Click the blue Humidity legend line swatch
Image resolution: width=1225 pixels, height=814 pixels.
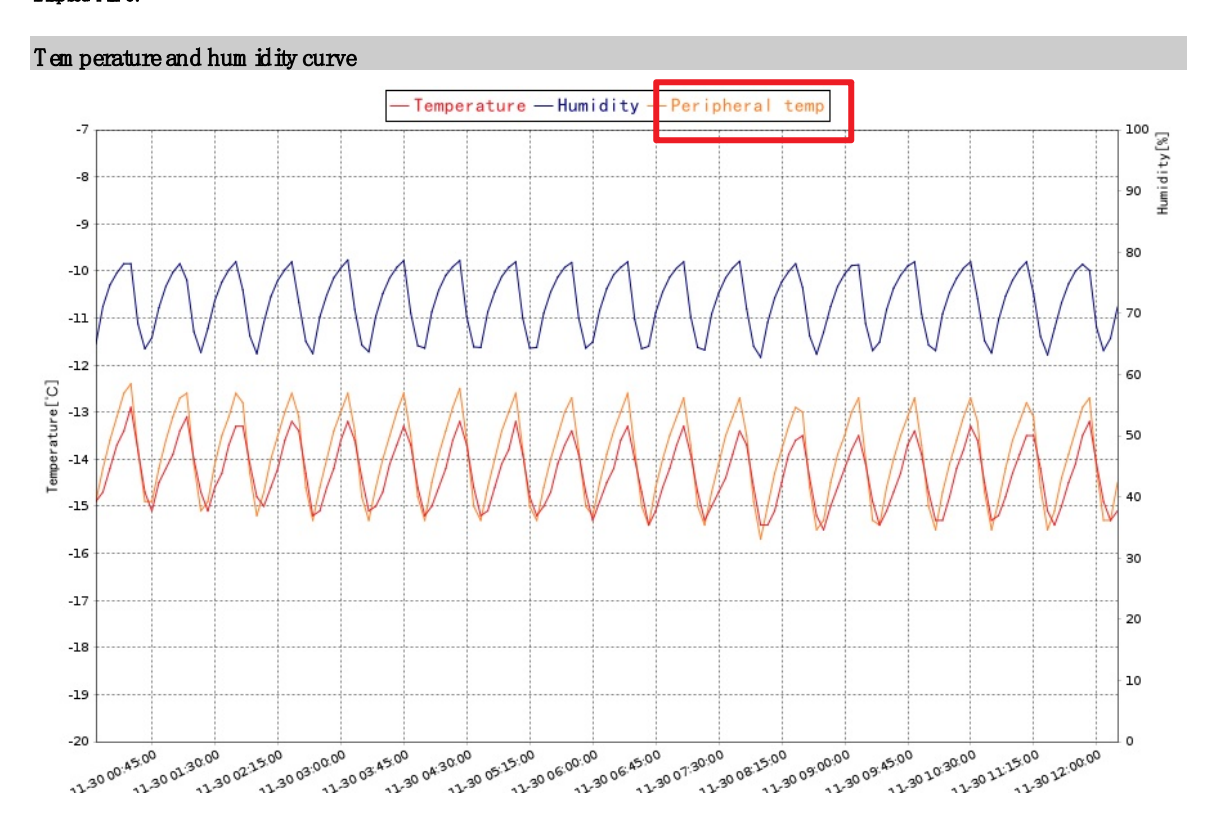(x=544, y=105)
